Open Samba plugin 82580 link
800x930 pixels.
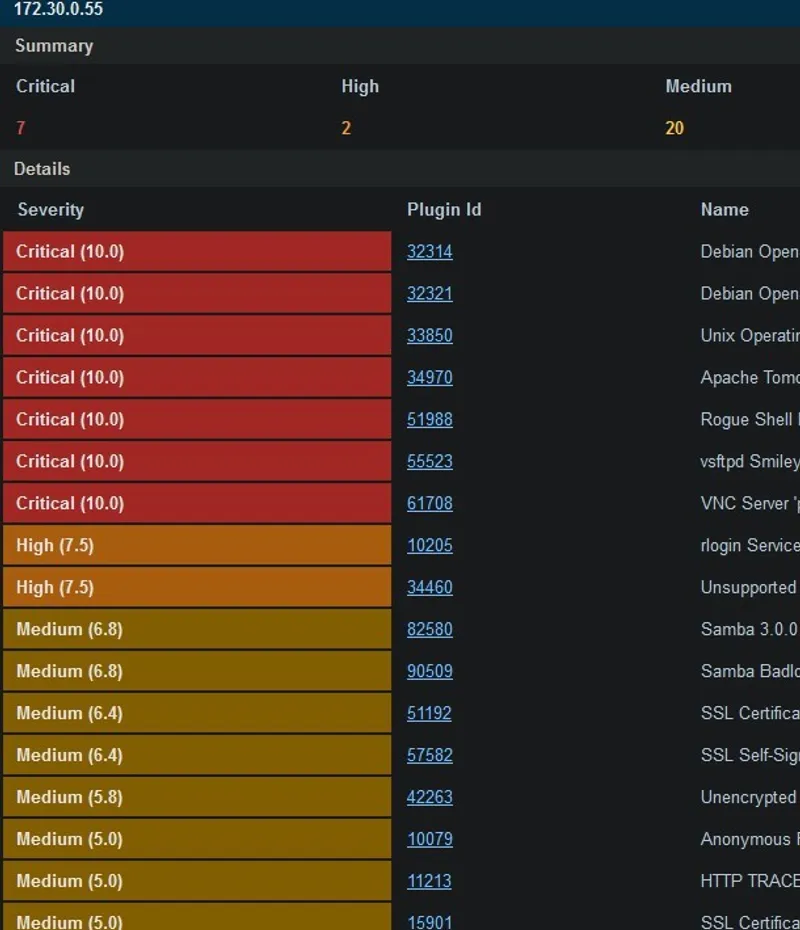[x=429, y=630]
